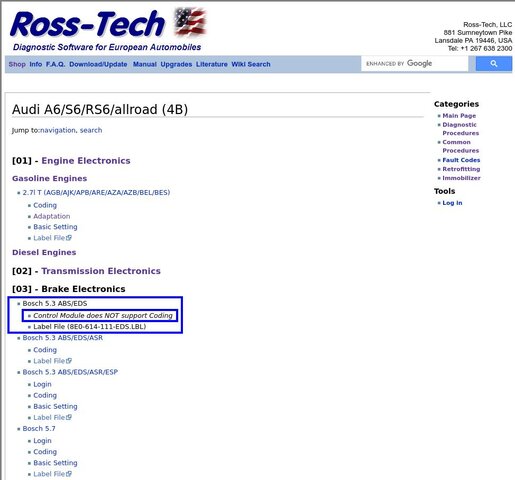This screenshot has width=515, height=480.
Task: Open Coding under 2.7l T engine
Action: point(45,205)
